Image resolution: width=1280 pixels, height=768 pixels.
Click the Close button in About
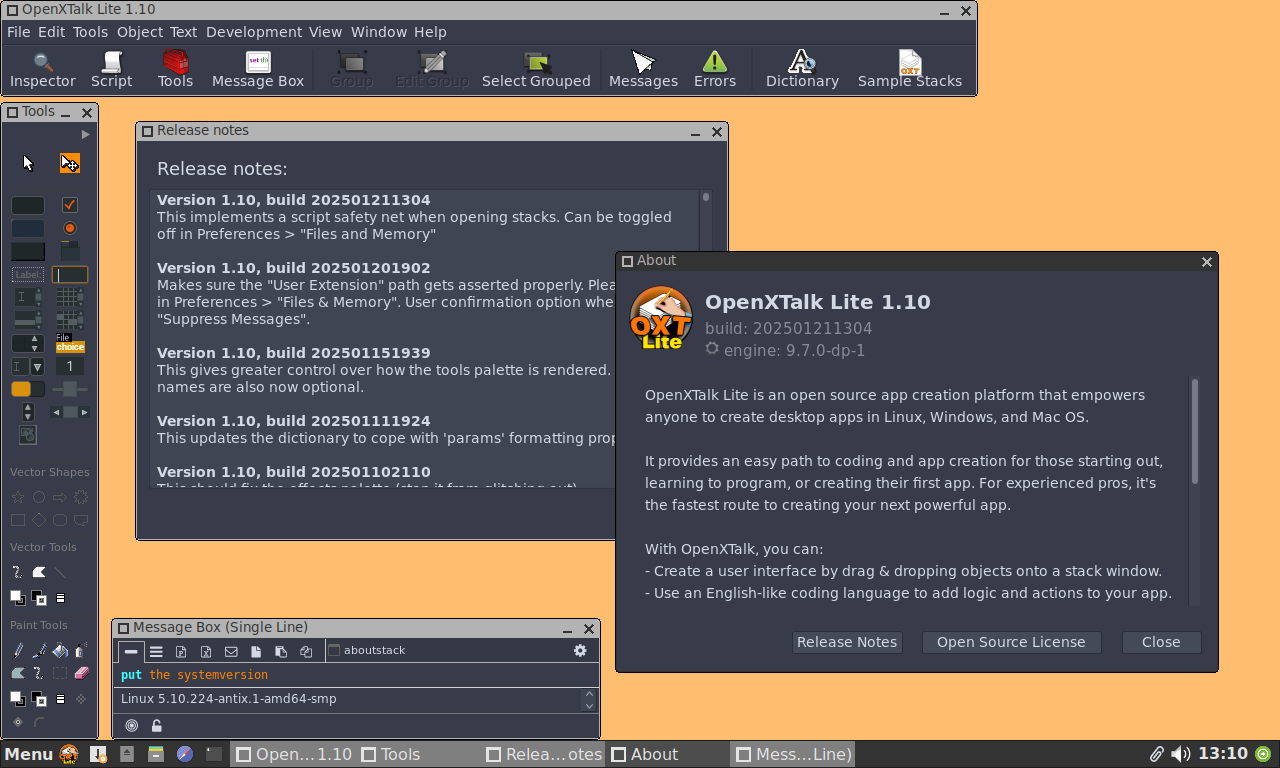[x=1161, y=642]
